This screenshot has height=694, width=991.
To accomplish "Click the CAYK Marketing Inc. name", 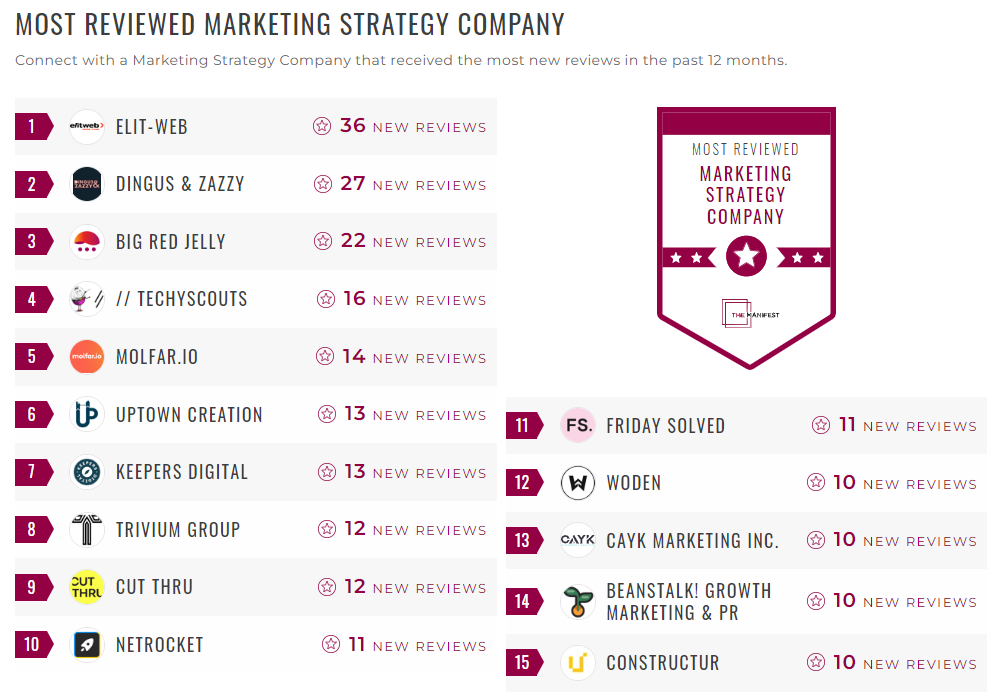I will tap(693, 540).
